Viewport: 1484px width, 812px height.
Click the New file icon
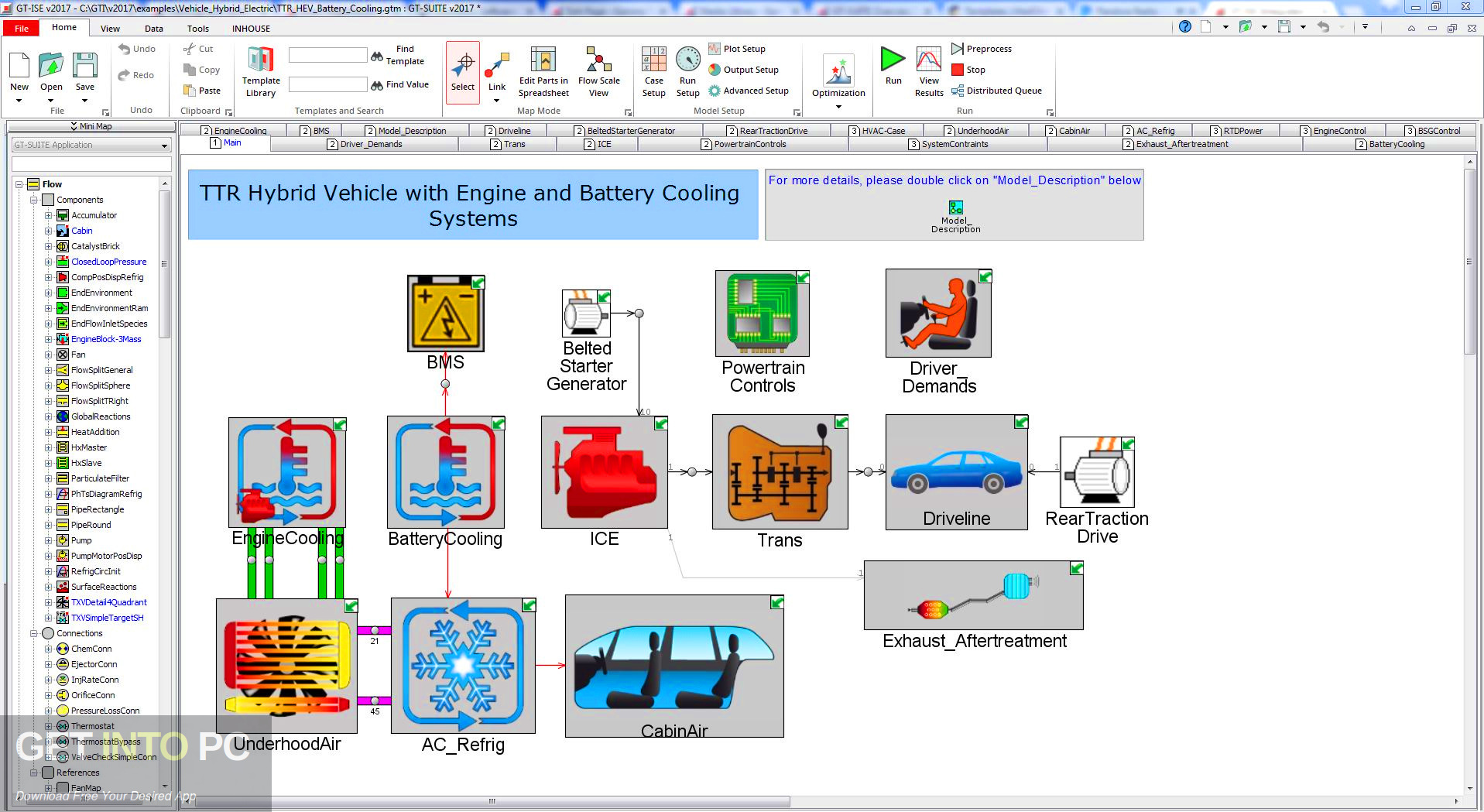tap(19, 65)
